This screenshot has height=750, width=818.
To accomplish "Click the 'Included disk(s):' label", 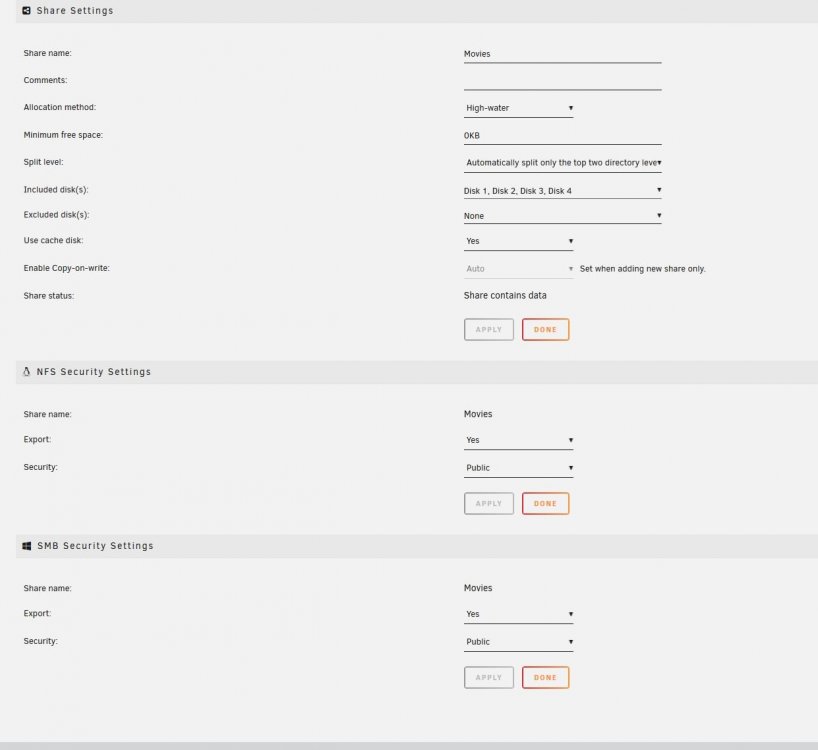I will (x=56, y=190).
